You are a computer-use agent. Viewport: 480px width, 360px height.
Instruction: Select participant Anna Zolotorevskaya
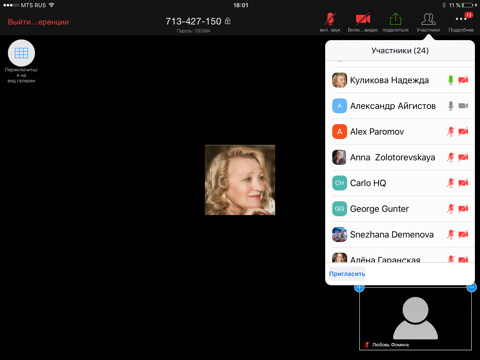pyautogui.click(x=400, y=157)
